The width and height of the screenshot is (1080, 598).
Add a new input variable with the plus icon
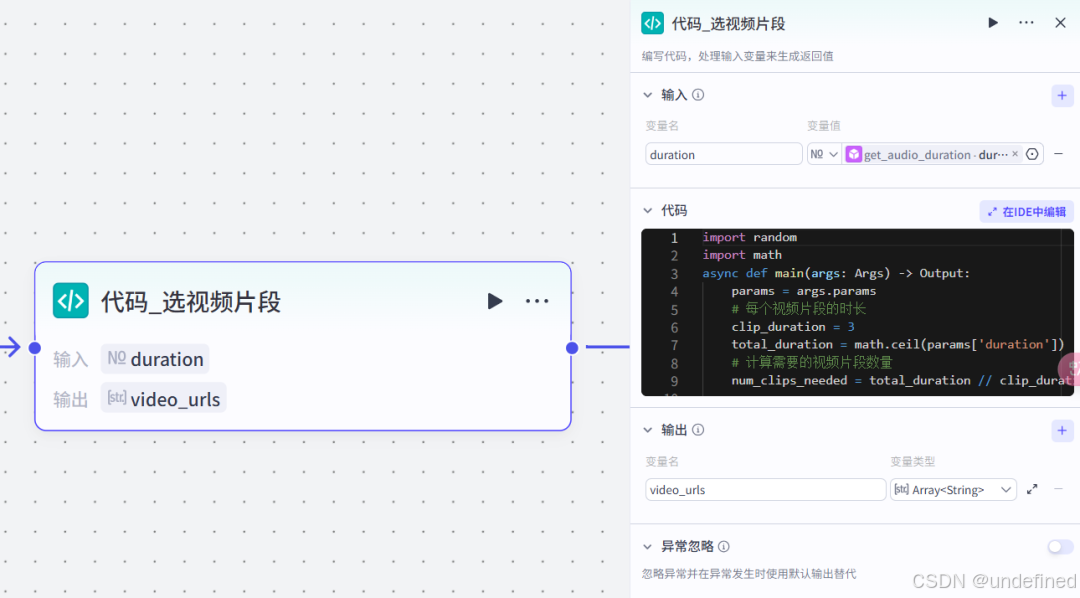tap(1062, 95)
